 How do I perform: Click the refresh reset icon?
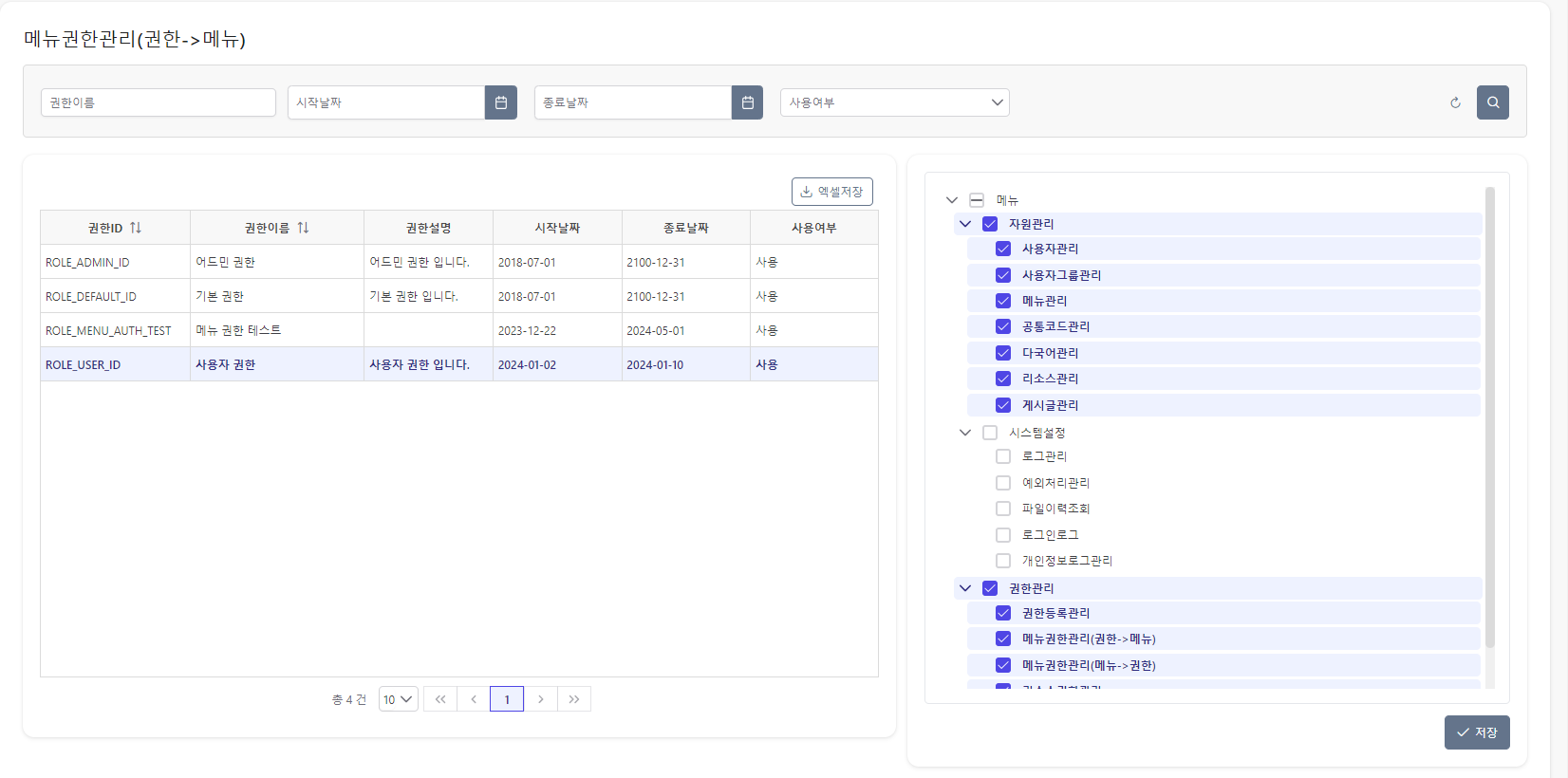point(1455,102)
